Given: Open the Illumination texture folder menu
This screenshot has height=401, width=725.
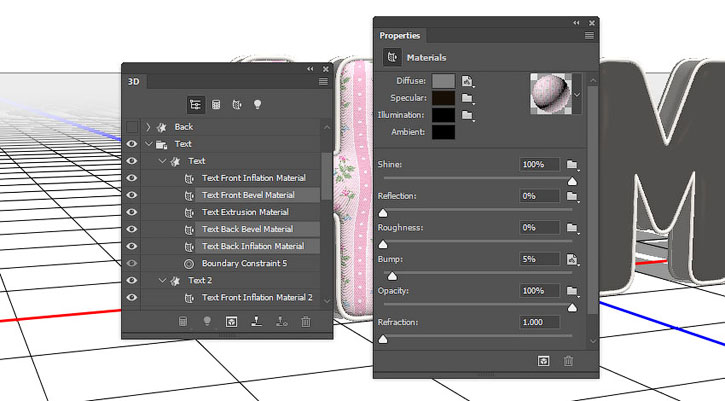Looking at the screenshot, I should click(467, 116).
